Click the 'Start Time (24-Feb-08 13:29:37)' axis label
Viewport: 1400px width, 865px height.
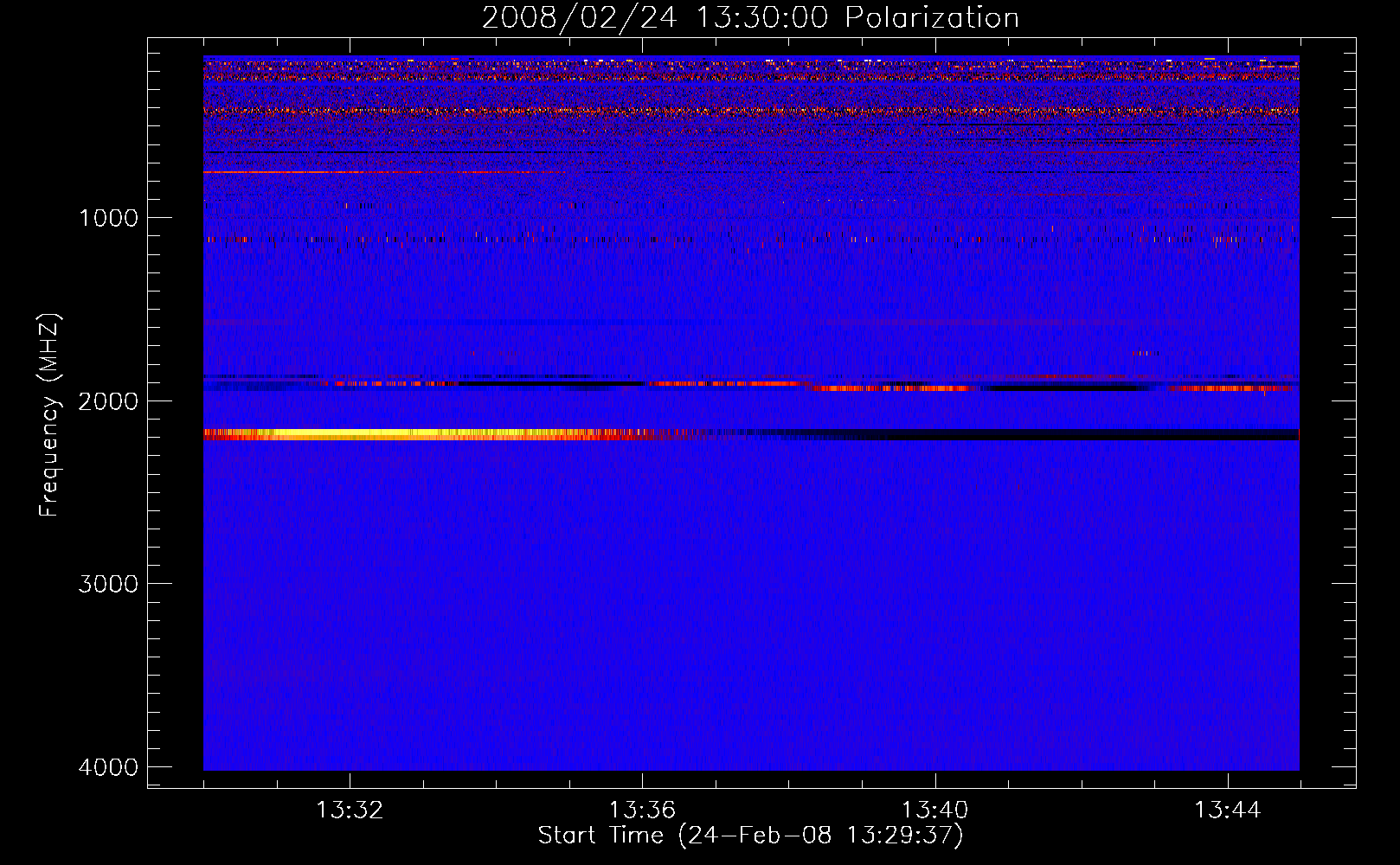(750, 836)
